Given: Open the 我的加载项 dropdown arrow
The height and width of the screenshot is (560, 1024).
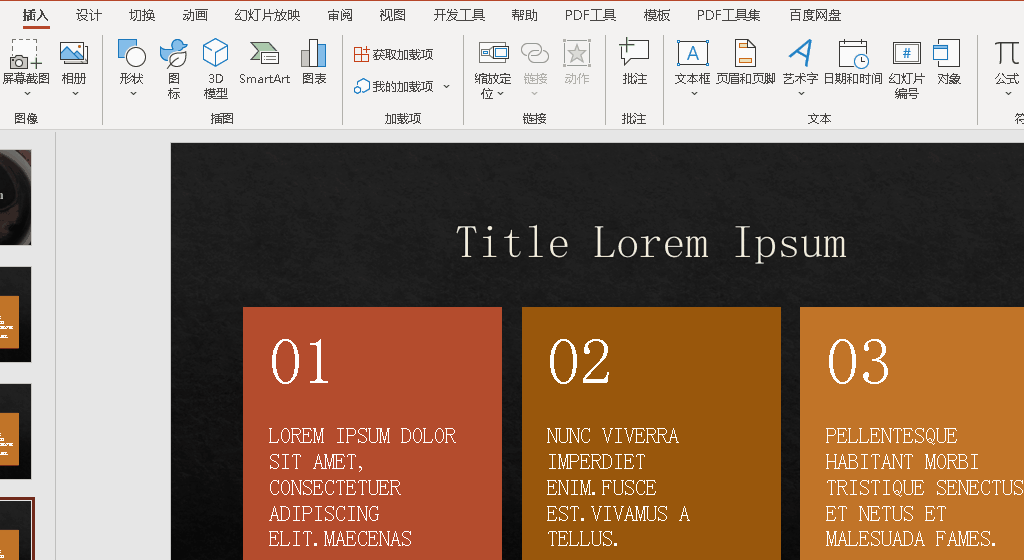Looking at the screenshot, I should coord(446,87).
